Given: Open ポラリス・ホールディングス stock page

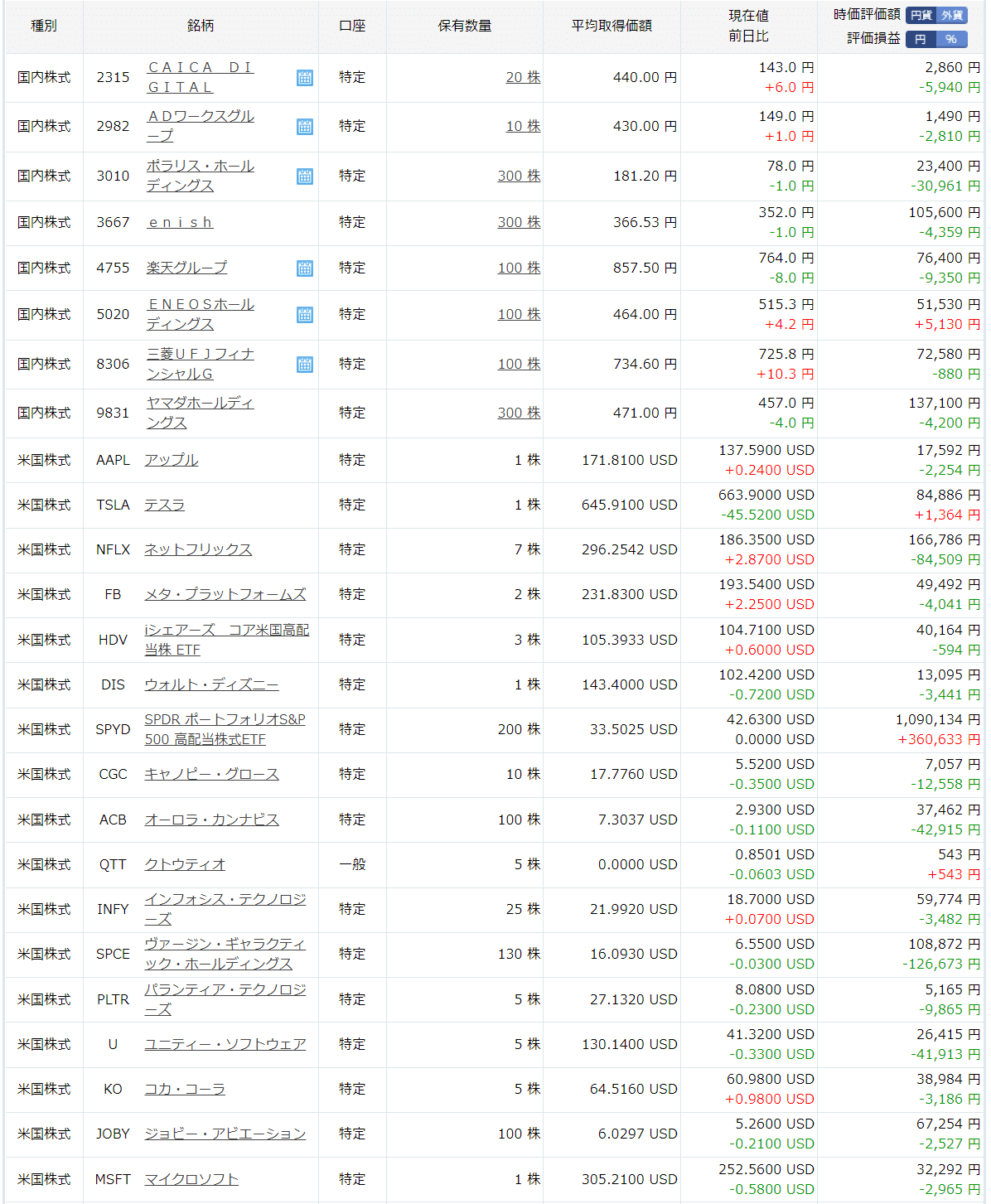Looking at the screenshot, I should point(201,176).
